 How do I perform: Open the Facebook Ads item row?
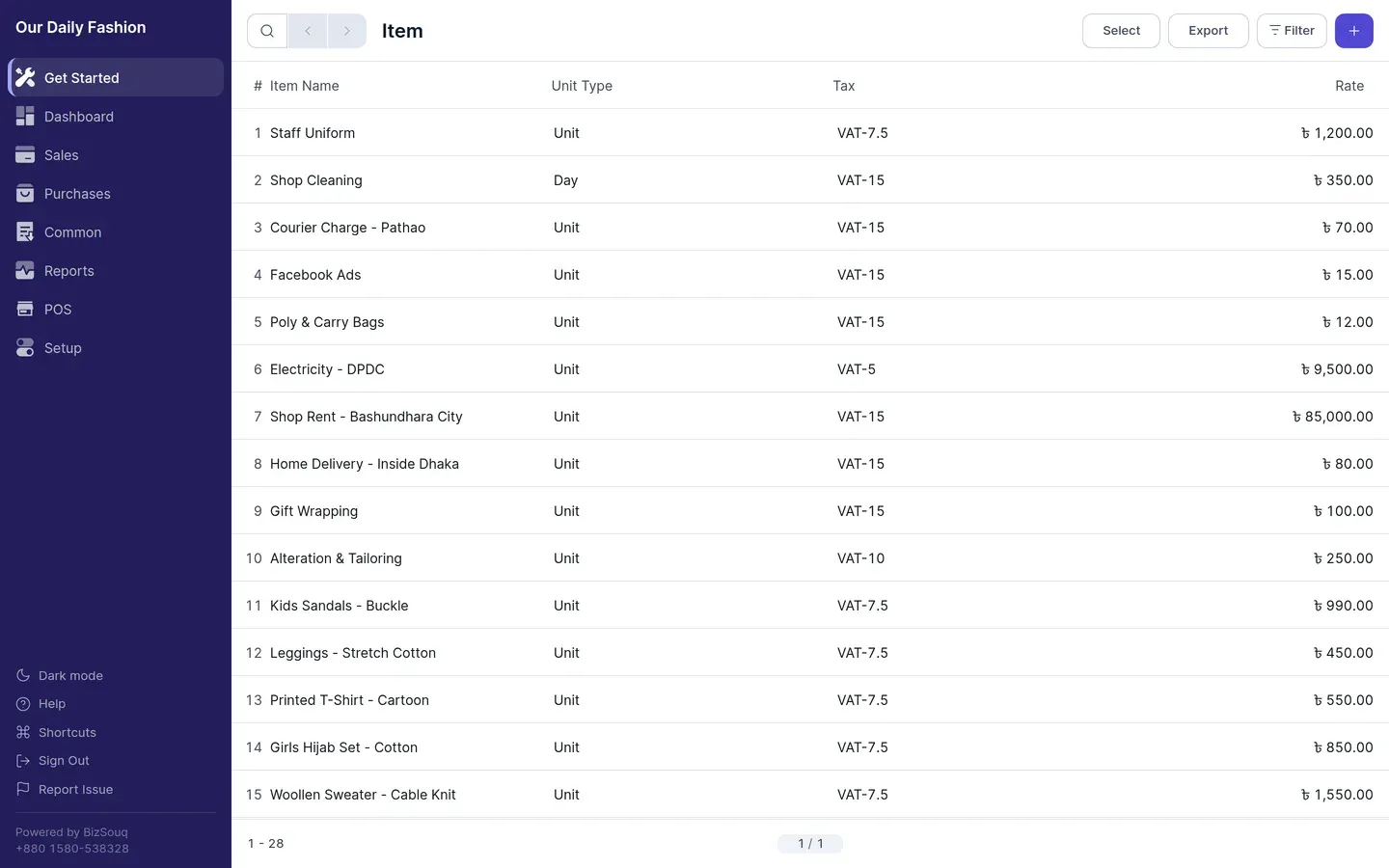coord(810,275)
